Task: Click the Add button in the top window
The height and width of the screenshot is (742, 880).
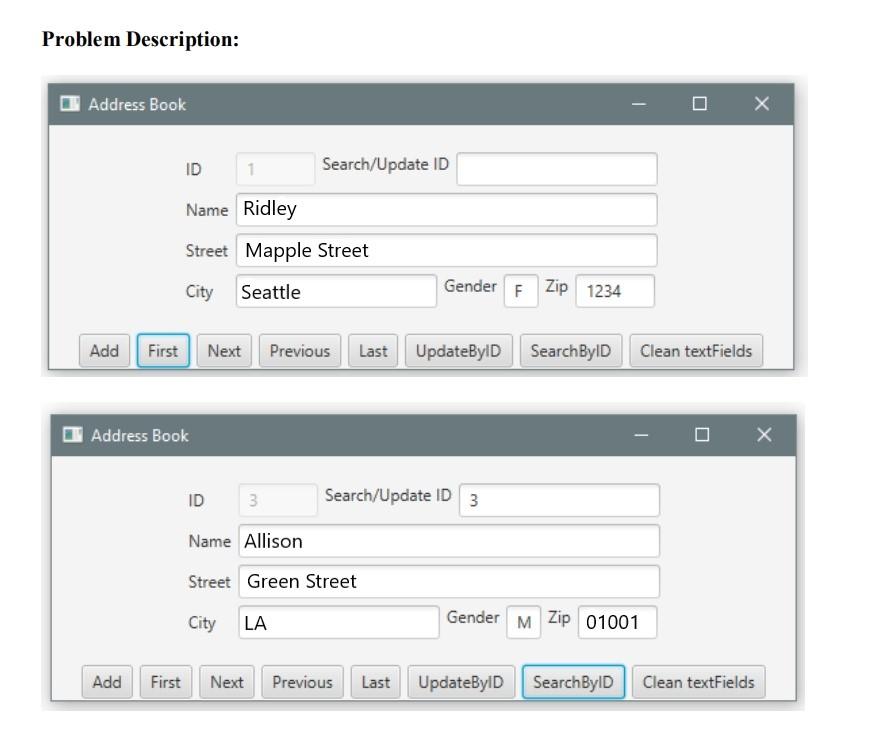Action: [104, 351]
